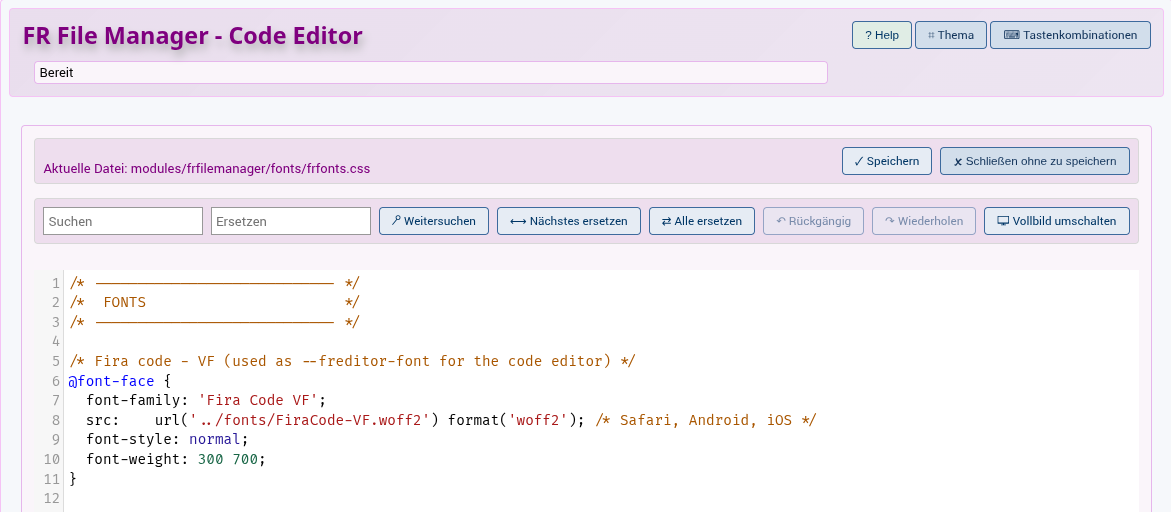1171x512 pixels.
Task: Click the Wiederholen redo button
Action: (x=924, y=222)
